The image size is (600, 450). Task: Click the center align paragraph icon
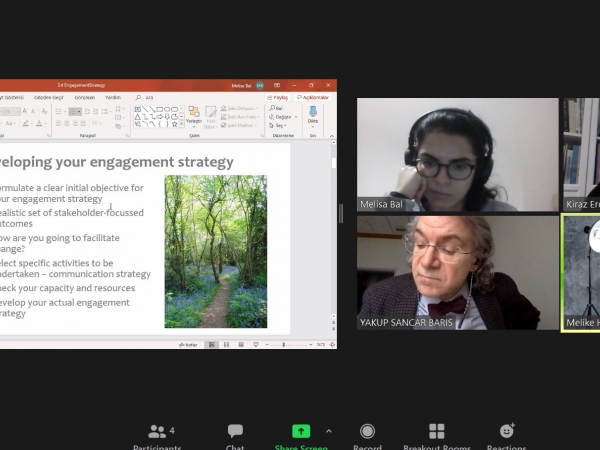click(67, 123)
